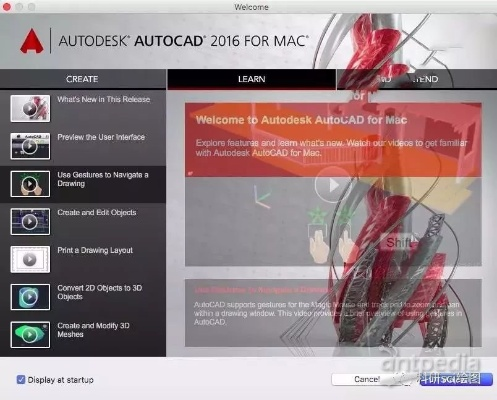The image size is (497, 400).
Task: Play the Print a Drawing Layout thumbnail
Action: point(30,259)
